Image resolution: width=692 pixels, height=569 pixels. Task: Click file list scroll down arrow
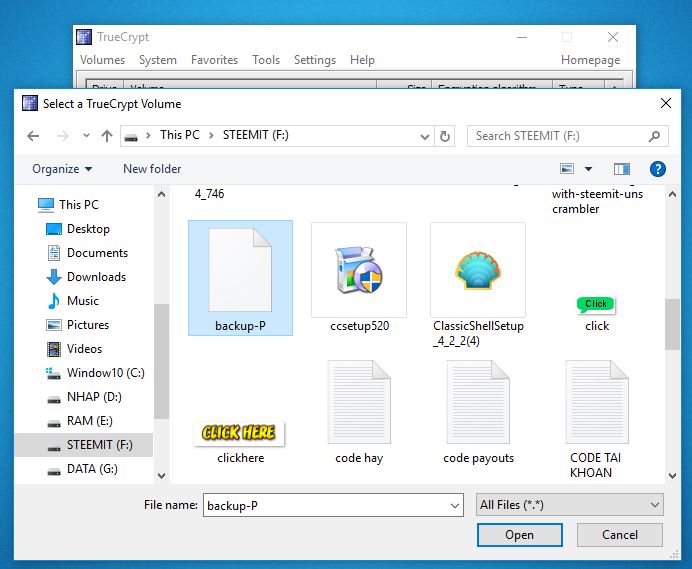pos(672,475)
